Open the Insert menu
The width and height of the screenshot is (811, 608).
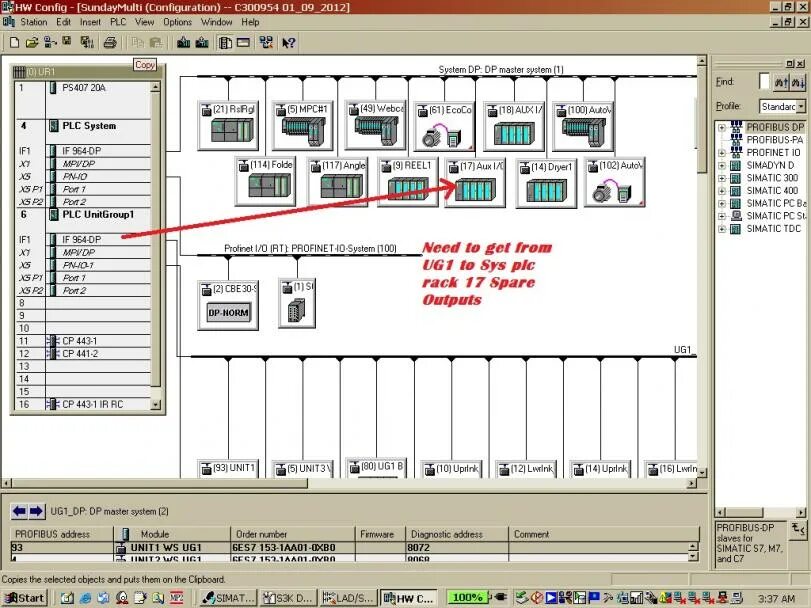click(90, 22)
